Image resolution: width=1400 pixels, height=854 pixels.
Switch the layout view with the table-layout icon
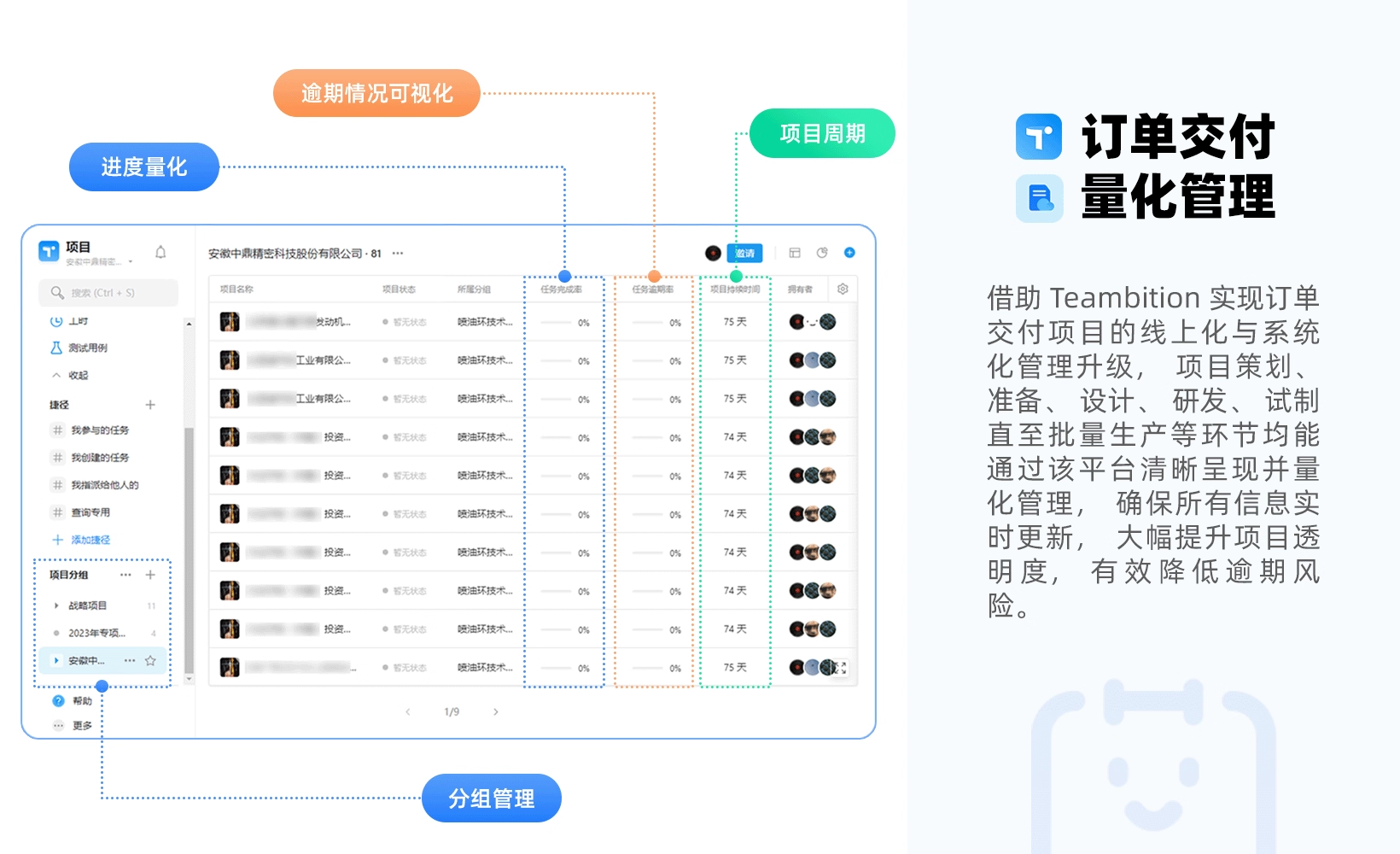pyautogui.click(x=795, y=253)
